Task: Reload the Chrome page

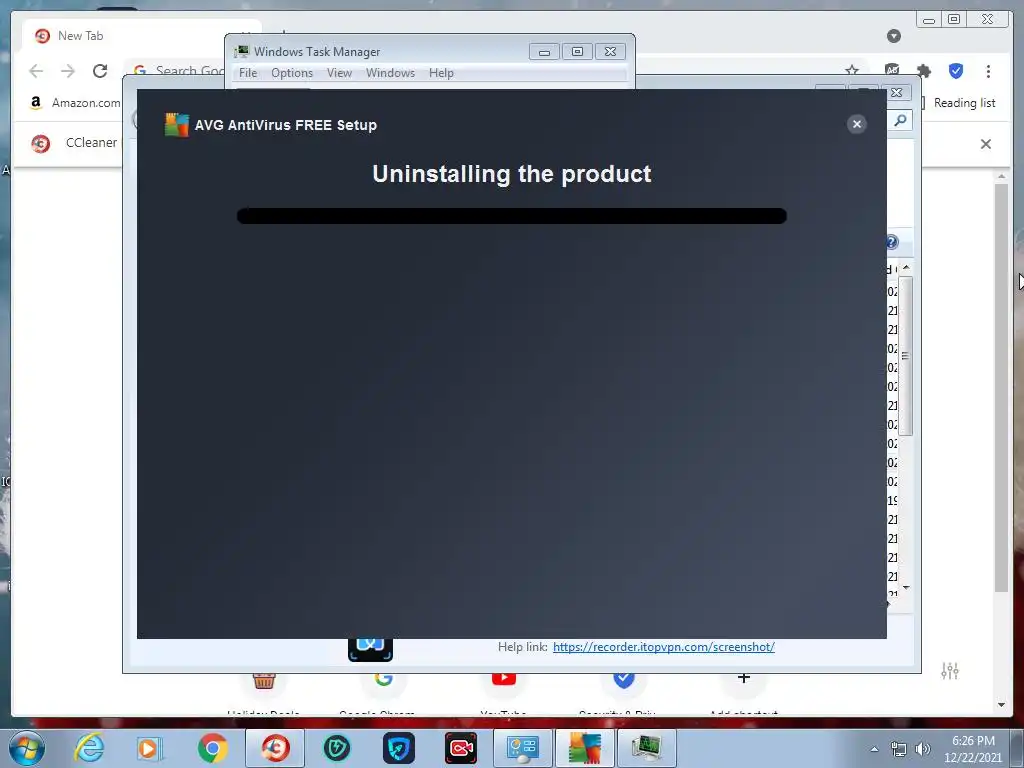Action: click(100, 71)
